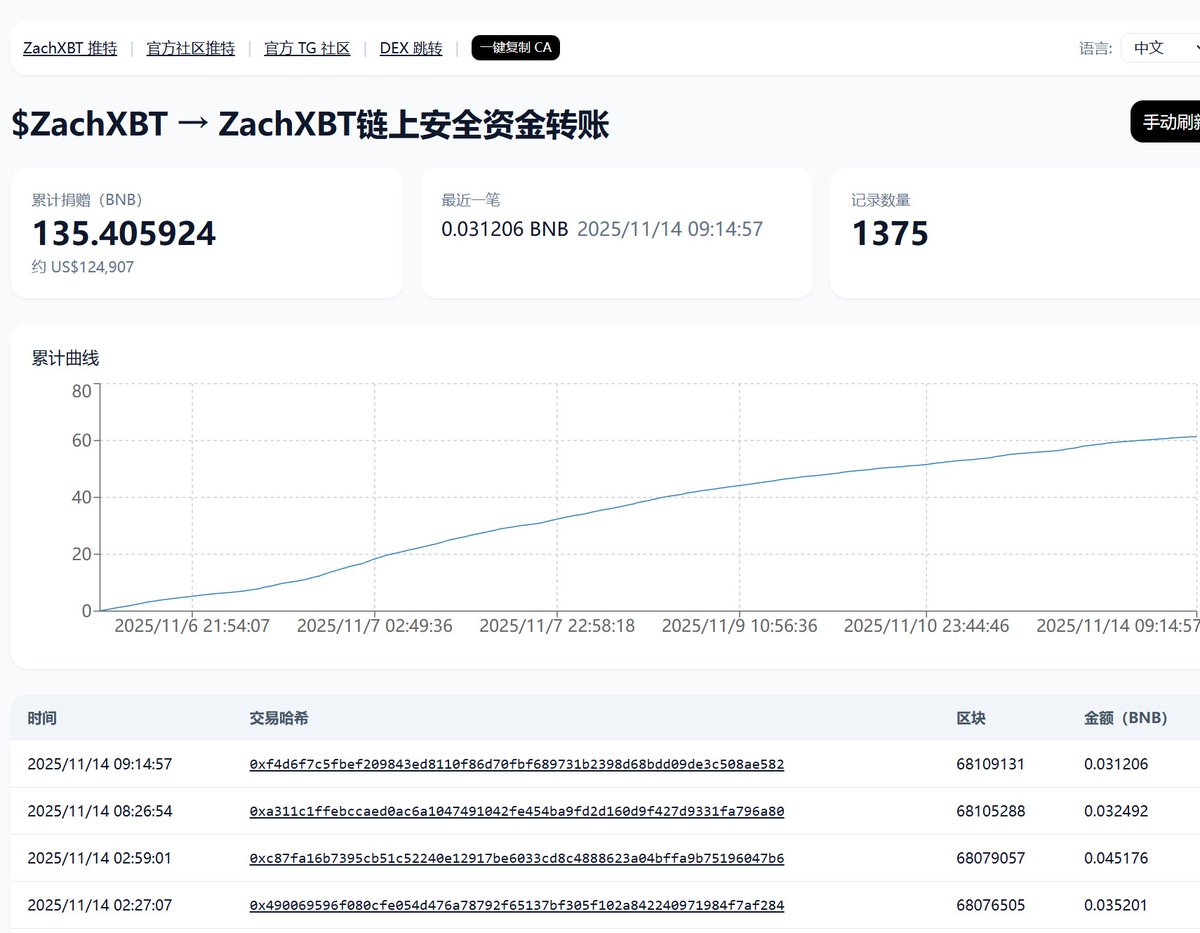The width and height of the screenshot is (1200, 933).
Task: Select block number 68079057
Action: pyautogui.click(x=990, y=858)
